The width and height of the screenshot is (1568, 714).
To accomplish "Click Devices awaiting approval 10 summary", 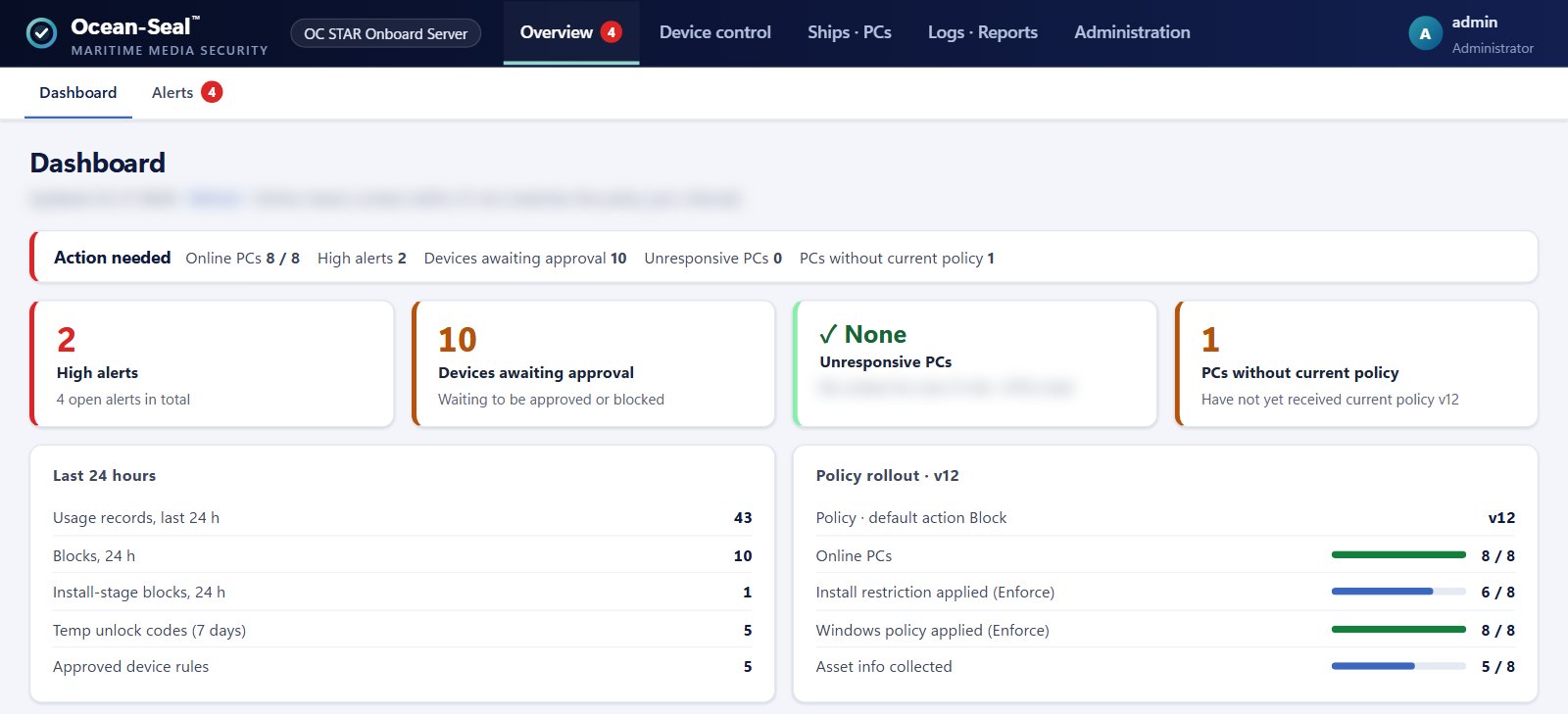I will (525, 259).
